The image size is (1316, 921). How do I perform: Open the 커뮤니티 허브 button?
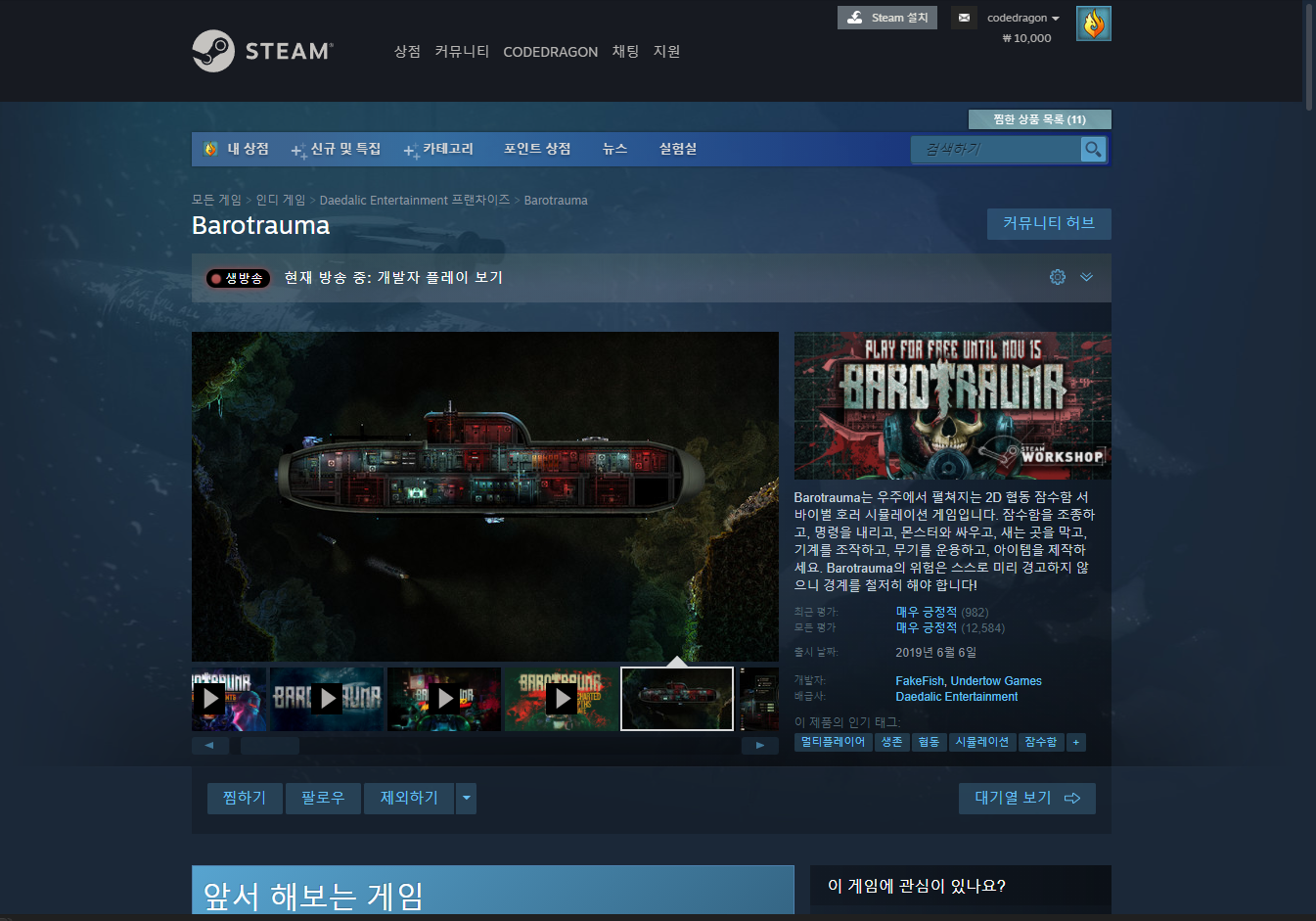(1049, 223)
